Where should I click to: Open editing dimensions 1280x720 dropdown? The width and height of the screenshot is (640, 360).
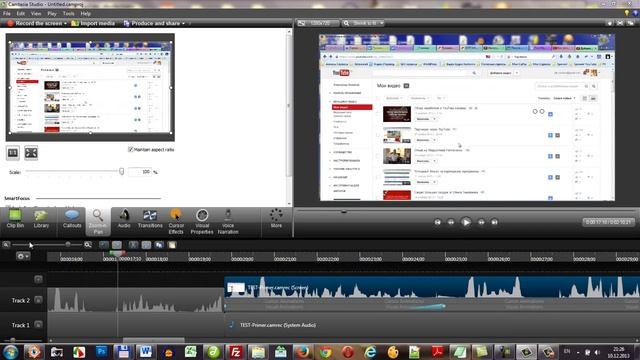coord(317,23)
